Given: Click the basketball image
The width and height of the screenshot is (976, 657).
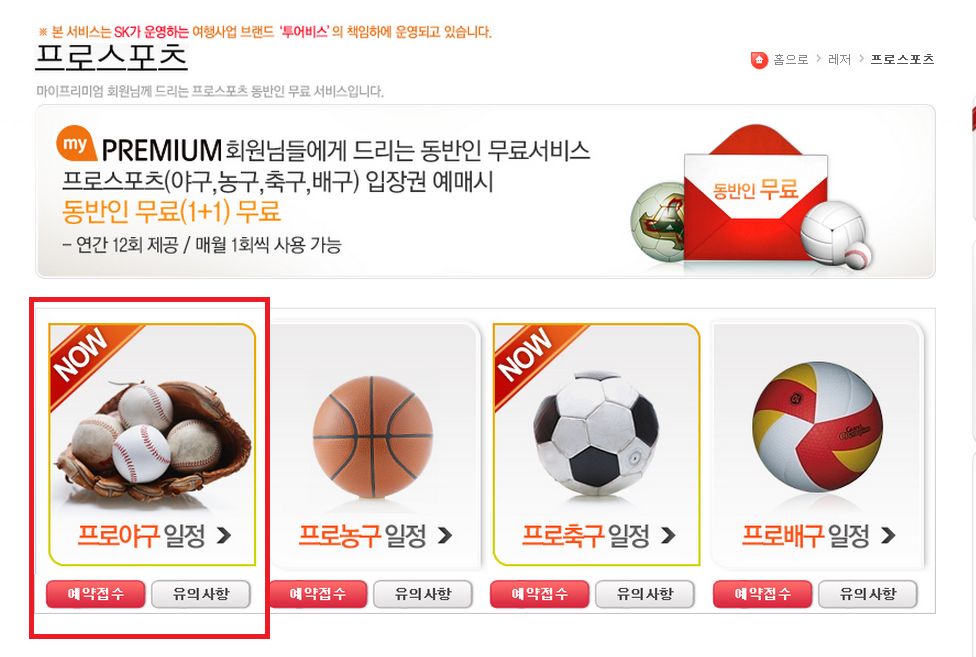Looking at the screenshot, I should click(x=372, y=437).
